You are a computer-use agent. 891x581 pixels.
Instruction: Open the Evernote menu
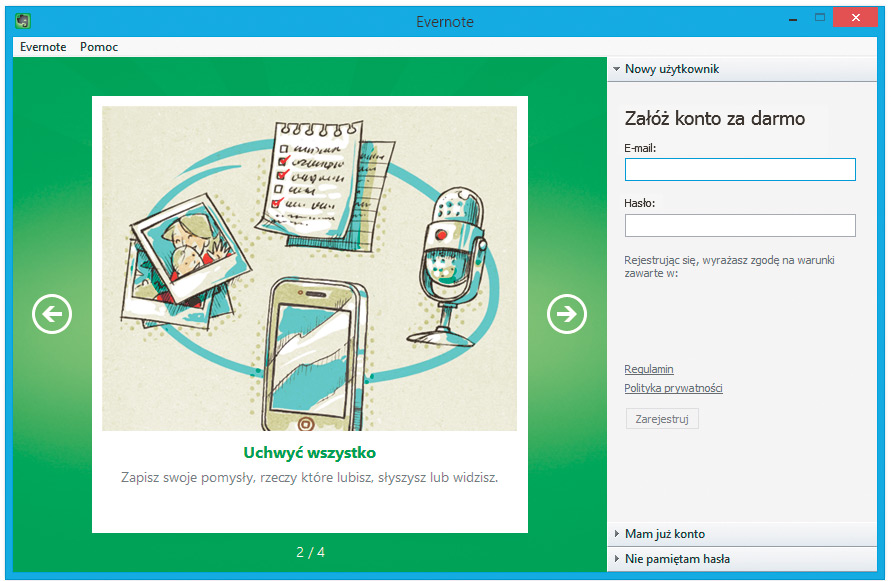coord(43,47)
